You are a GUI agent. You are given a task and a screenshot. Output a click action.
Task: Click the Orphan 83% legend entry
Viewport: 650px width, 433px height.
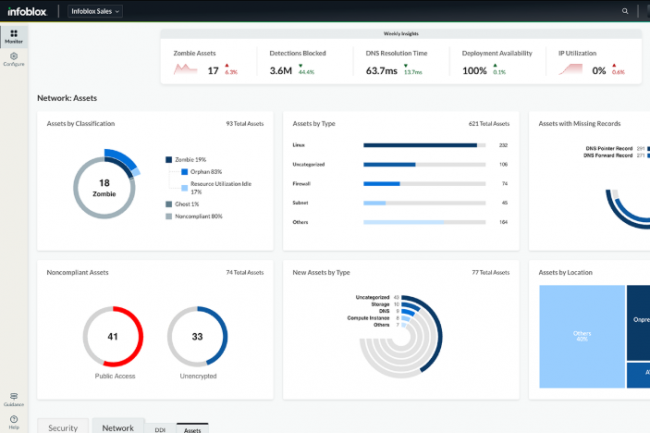coord(200,171)
